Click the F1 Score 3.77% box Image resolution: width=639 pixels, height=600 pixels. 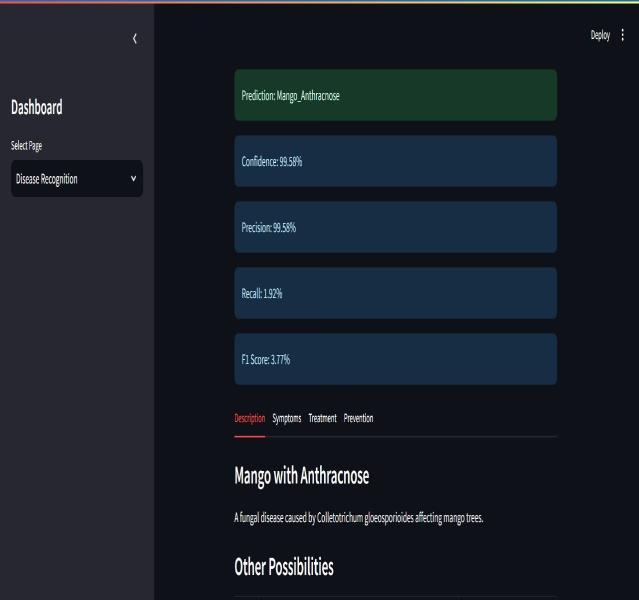(395, 359)
